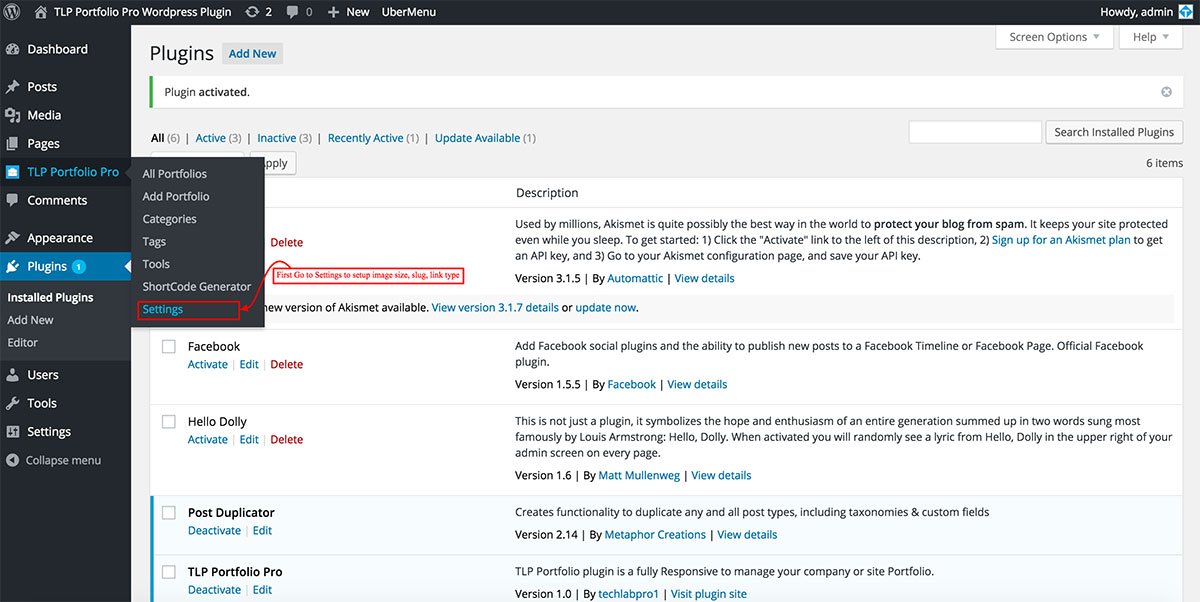Click the site home icon in admin bar

point(41,12)
